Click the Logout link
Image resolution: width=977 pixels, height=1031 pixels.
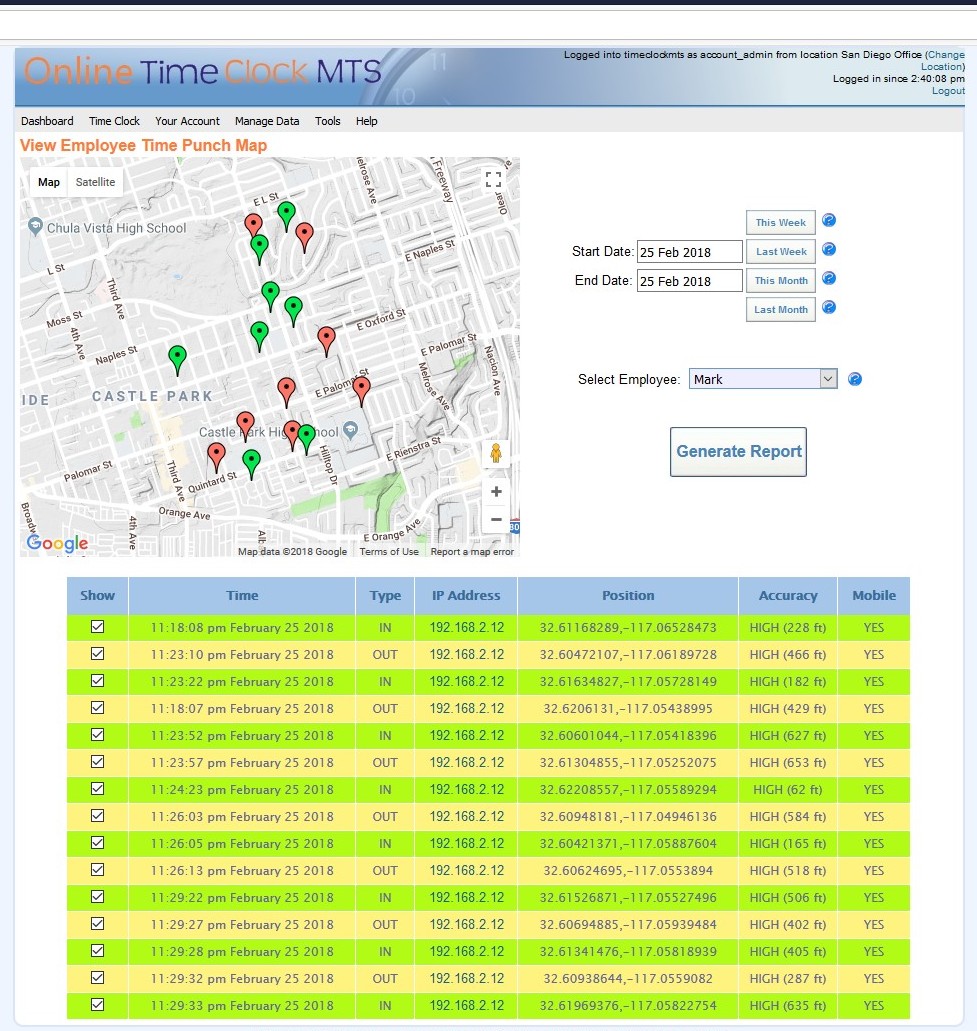tap(948, 91)
